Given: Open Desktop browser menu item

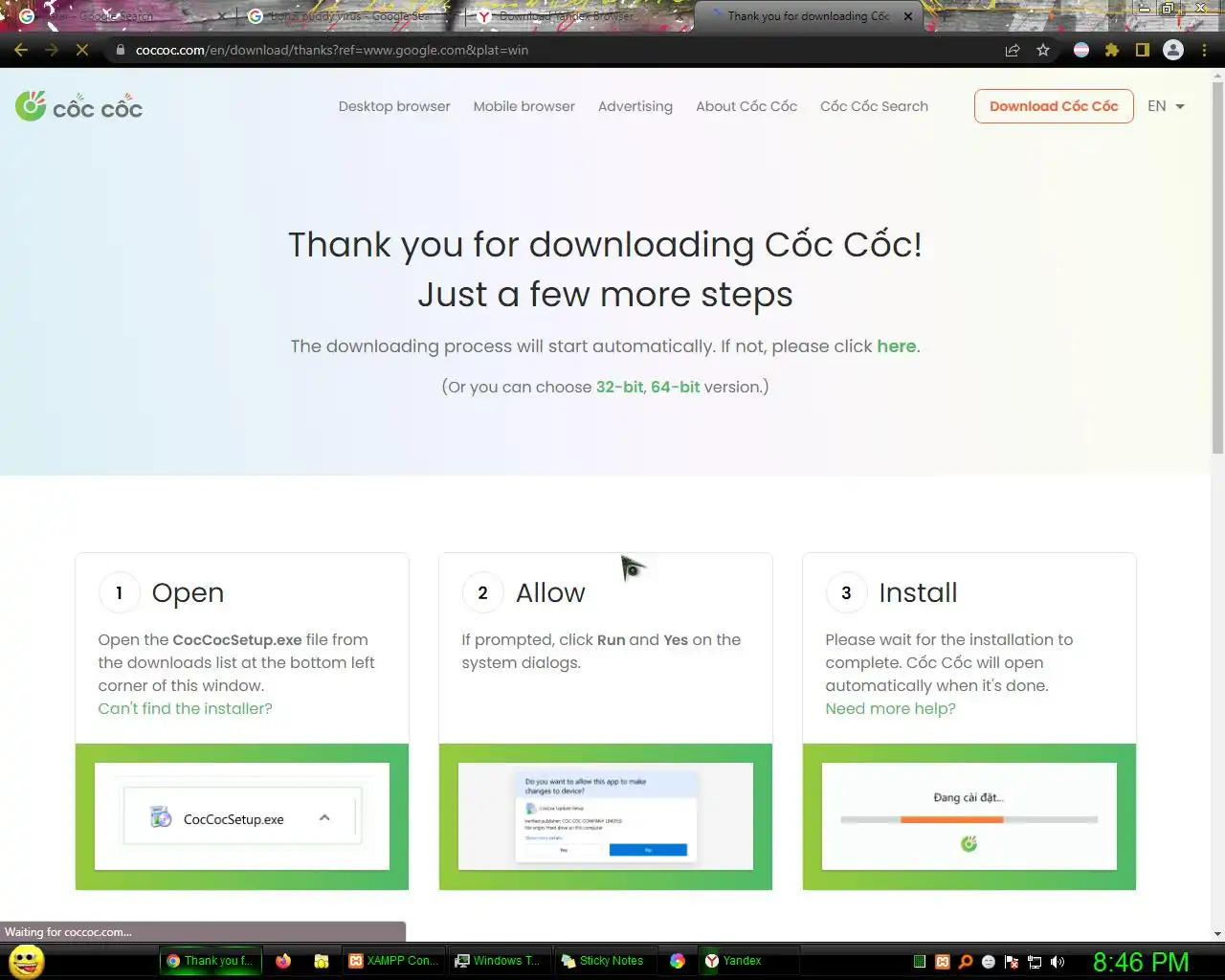Looking at the screenshot, I should tap(394, 106).
